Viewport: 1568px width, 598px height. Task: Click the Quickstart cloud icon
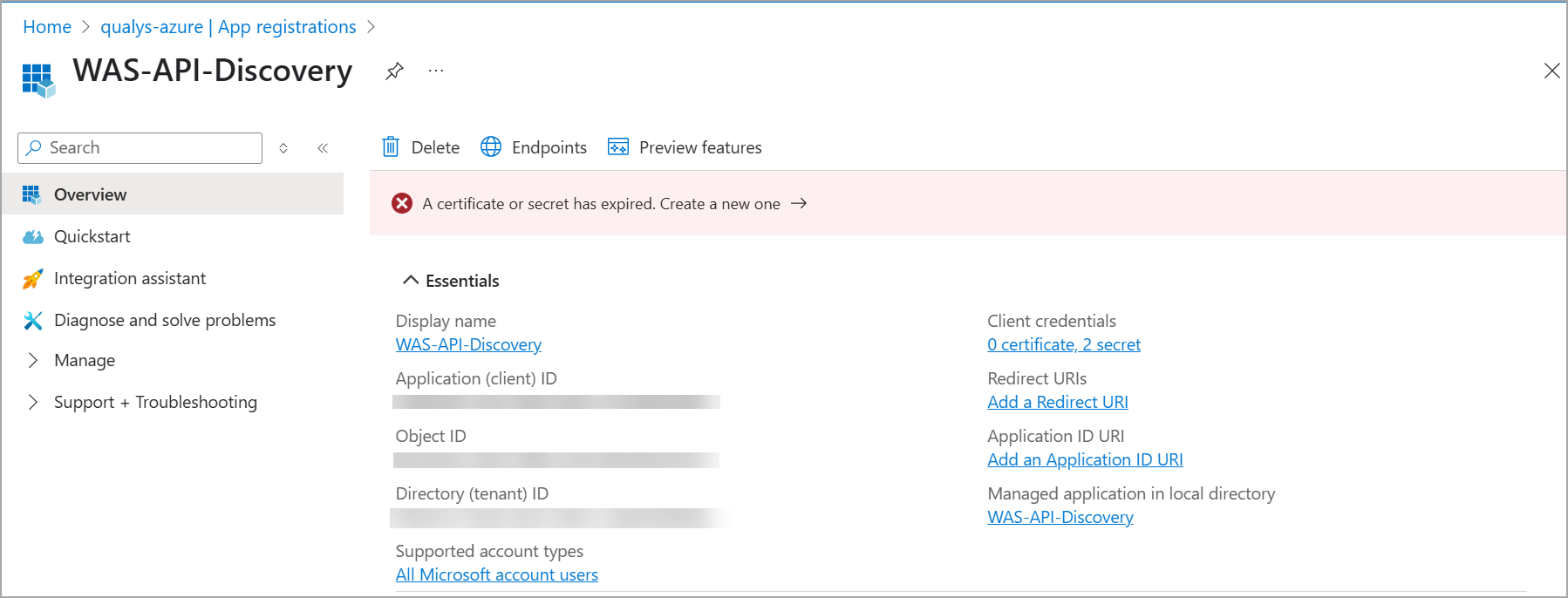[x=33, y=237]
